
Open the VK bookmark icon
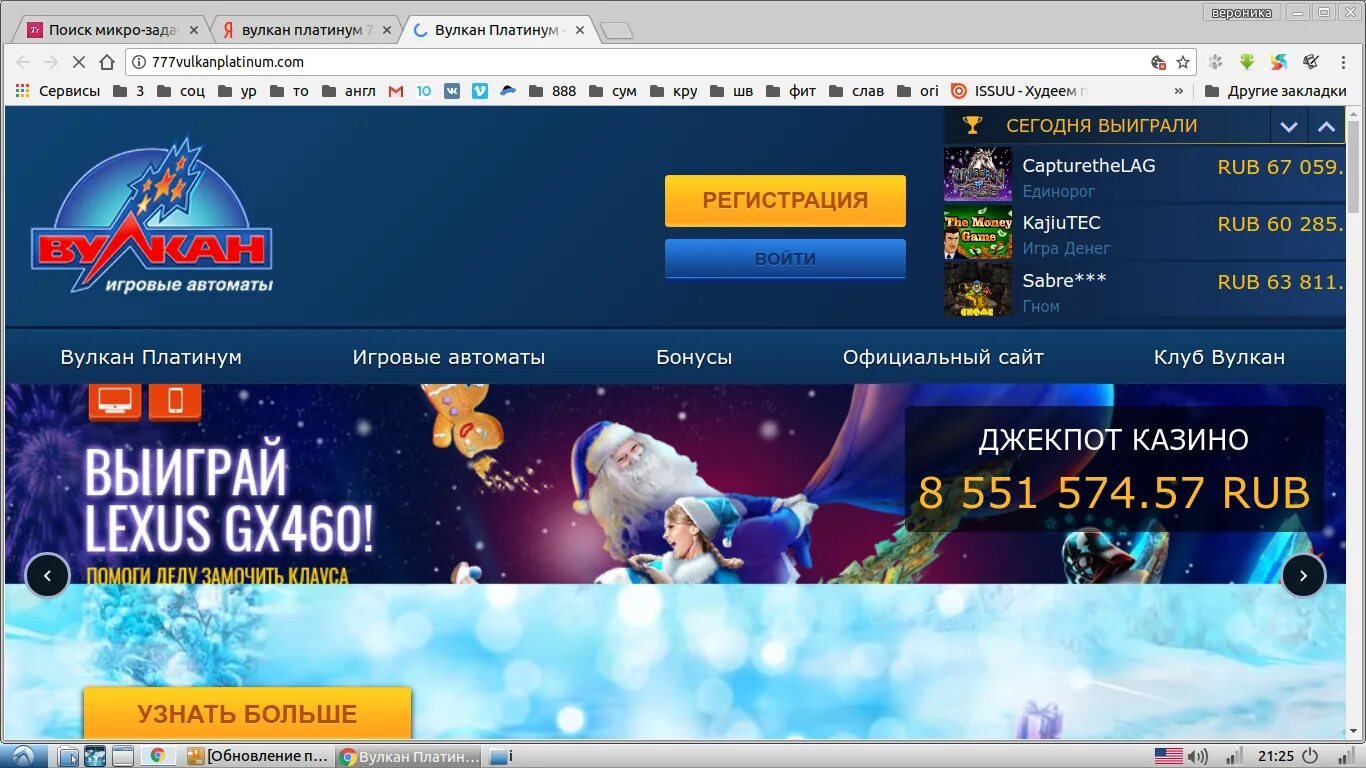pos(452,91)
